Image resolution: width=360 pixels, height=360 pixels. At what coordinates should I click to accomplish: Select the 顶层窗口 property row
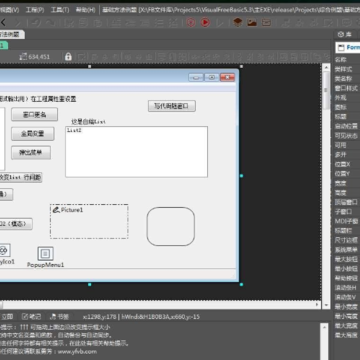(x=347, y=202)
